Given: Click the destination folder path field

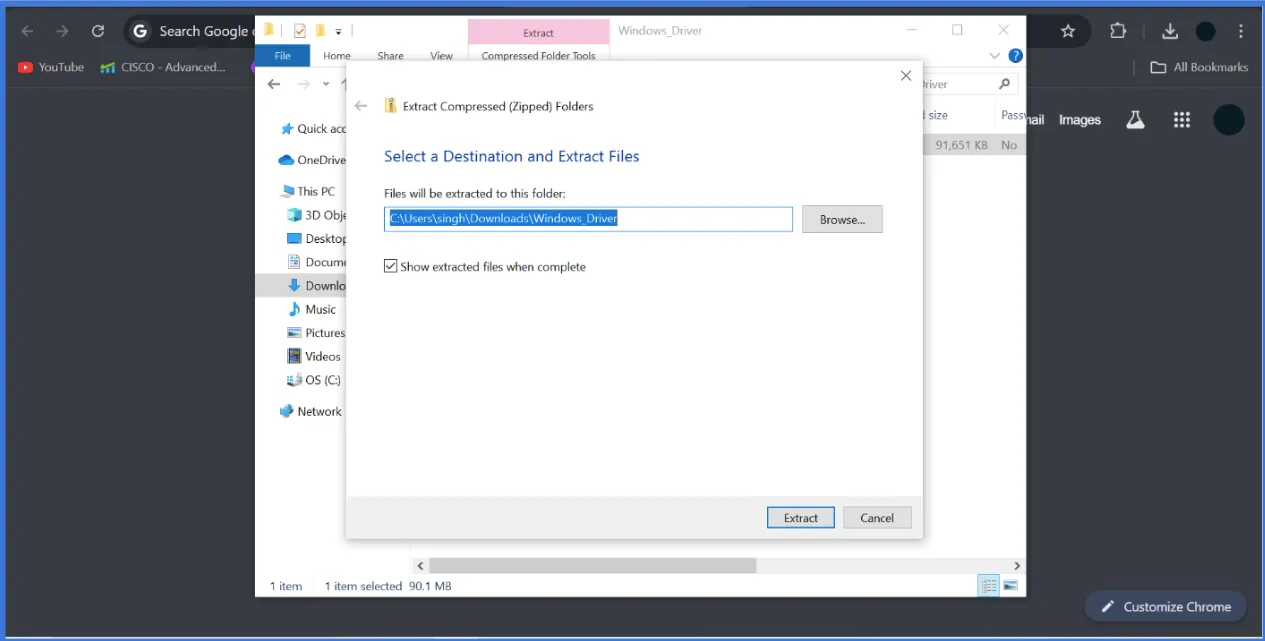Looking at the screenshot, I should pos(588,219).
